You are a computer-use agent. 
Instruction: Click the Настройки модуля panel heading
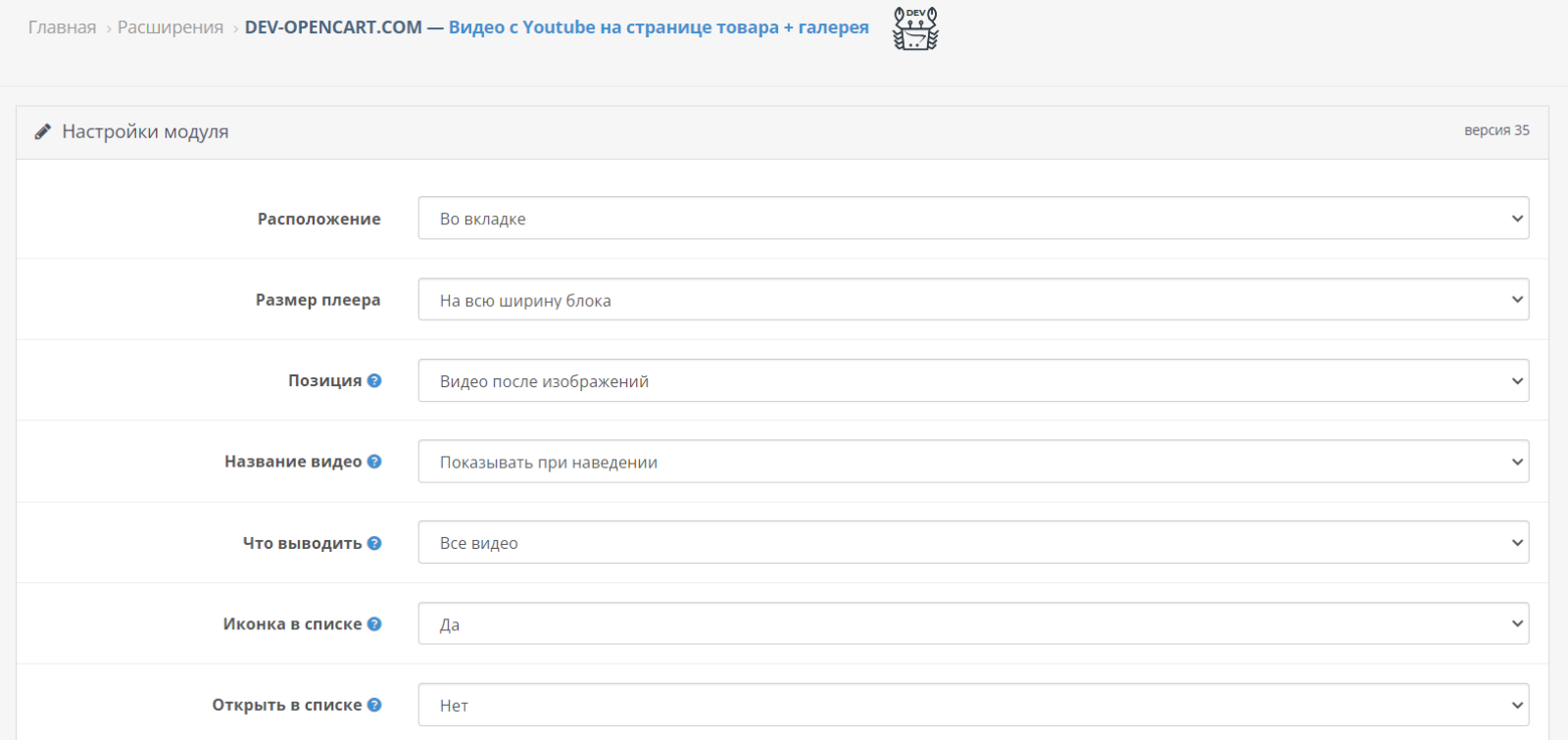coord(145,131)
